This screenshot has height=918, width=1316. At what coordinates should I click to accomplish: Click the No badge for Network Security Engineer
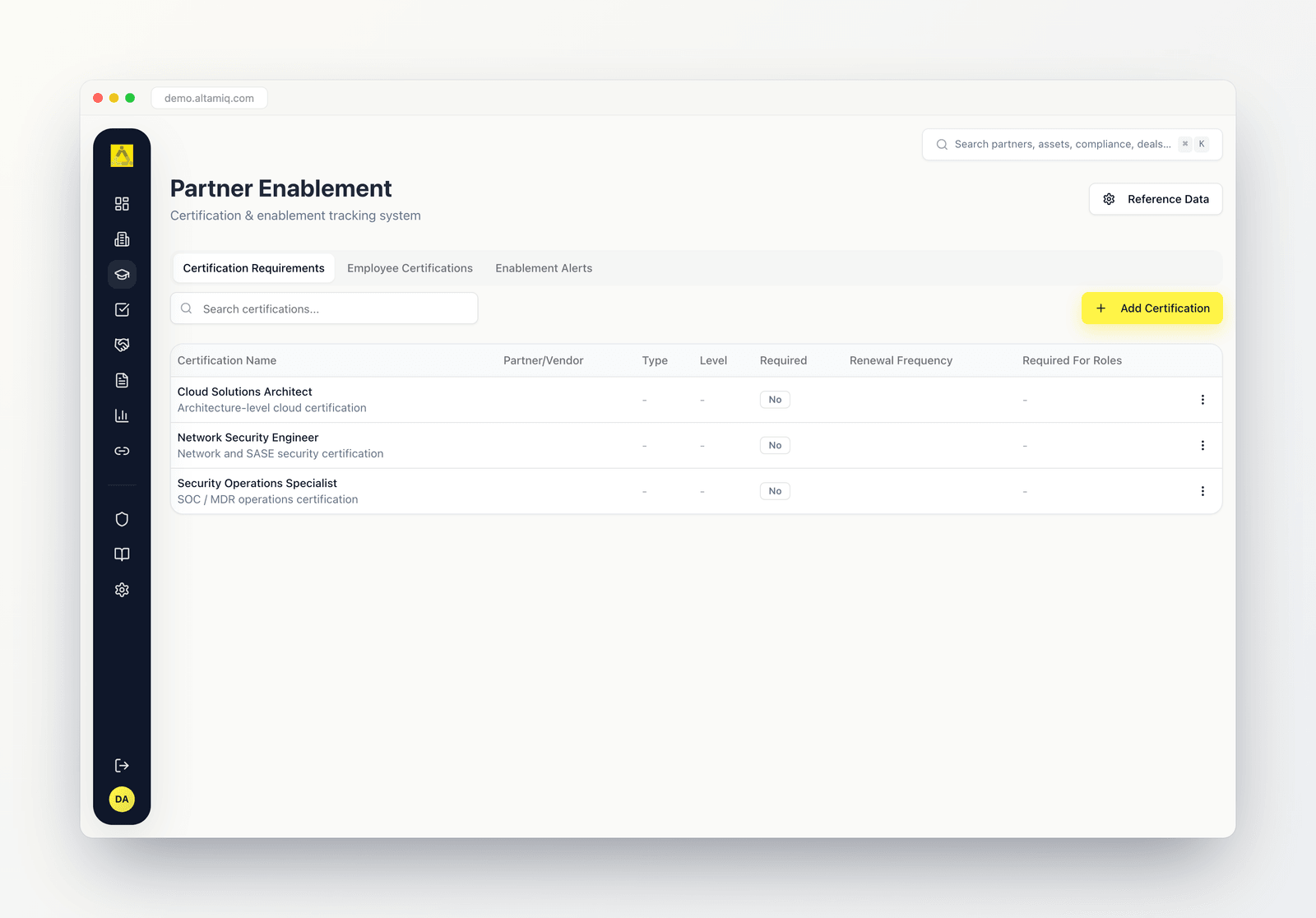click(x=775, y=446)
